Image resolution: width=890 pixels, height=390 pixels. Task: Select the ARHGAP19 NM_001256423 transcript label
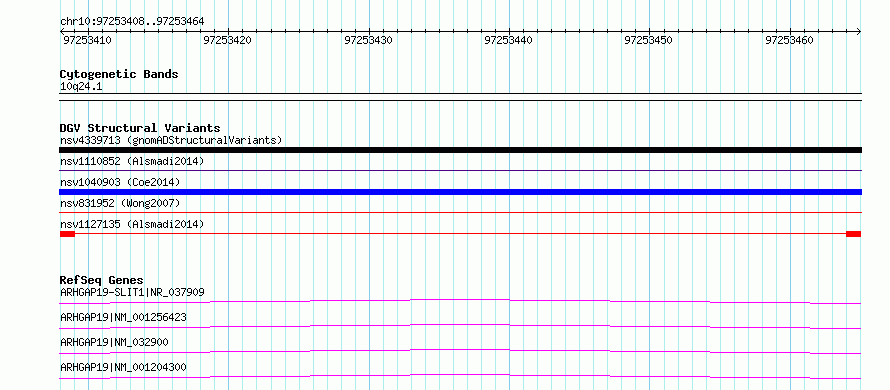pyautogui.click(x=123, y=317)
